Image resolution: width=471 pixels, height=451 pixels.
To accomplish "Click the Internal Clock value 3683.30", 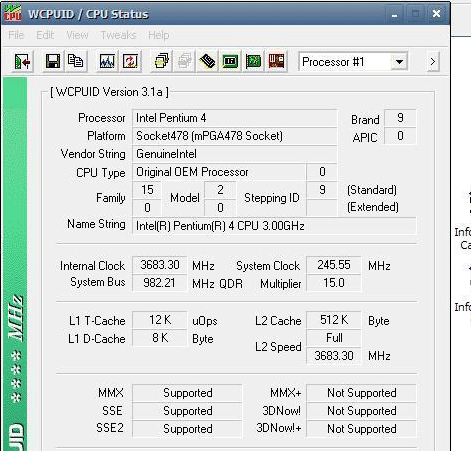I will coord(160,265).
